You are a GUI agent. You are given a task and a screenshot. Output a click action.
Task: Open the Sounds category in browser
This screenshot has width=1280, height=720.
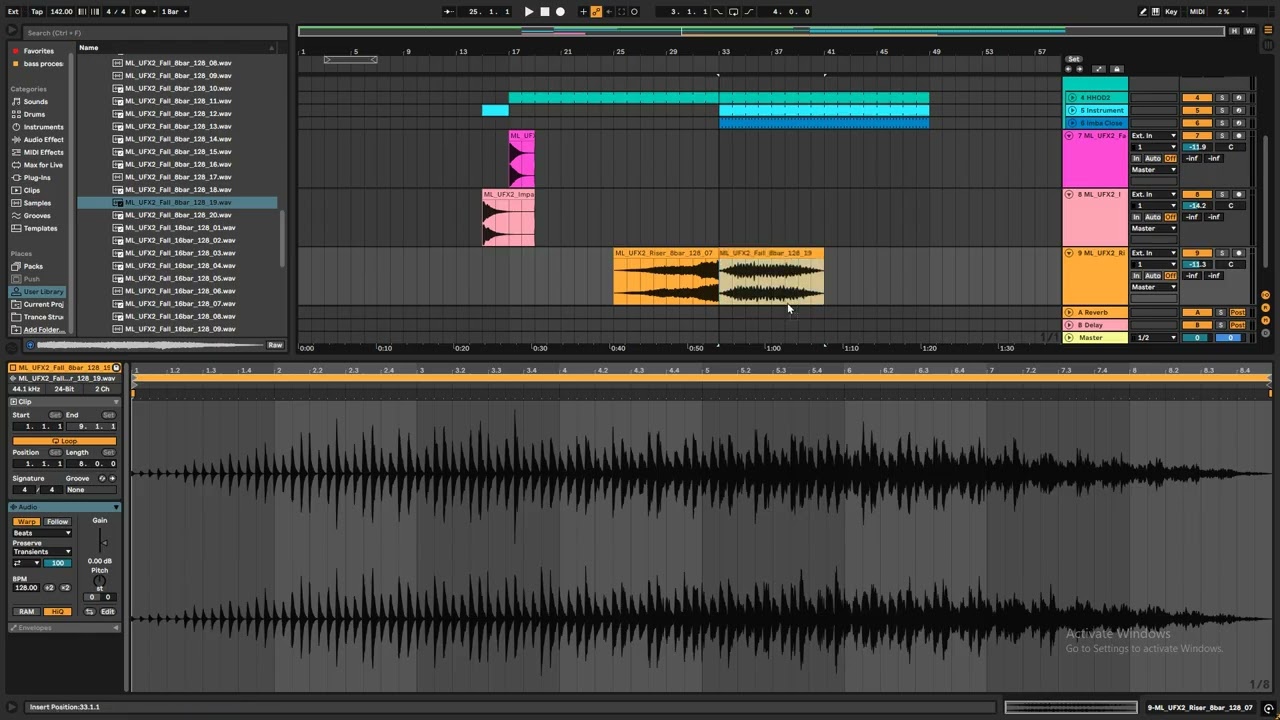click(35, 102)
